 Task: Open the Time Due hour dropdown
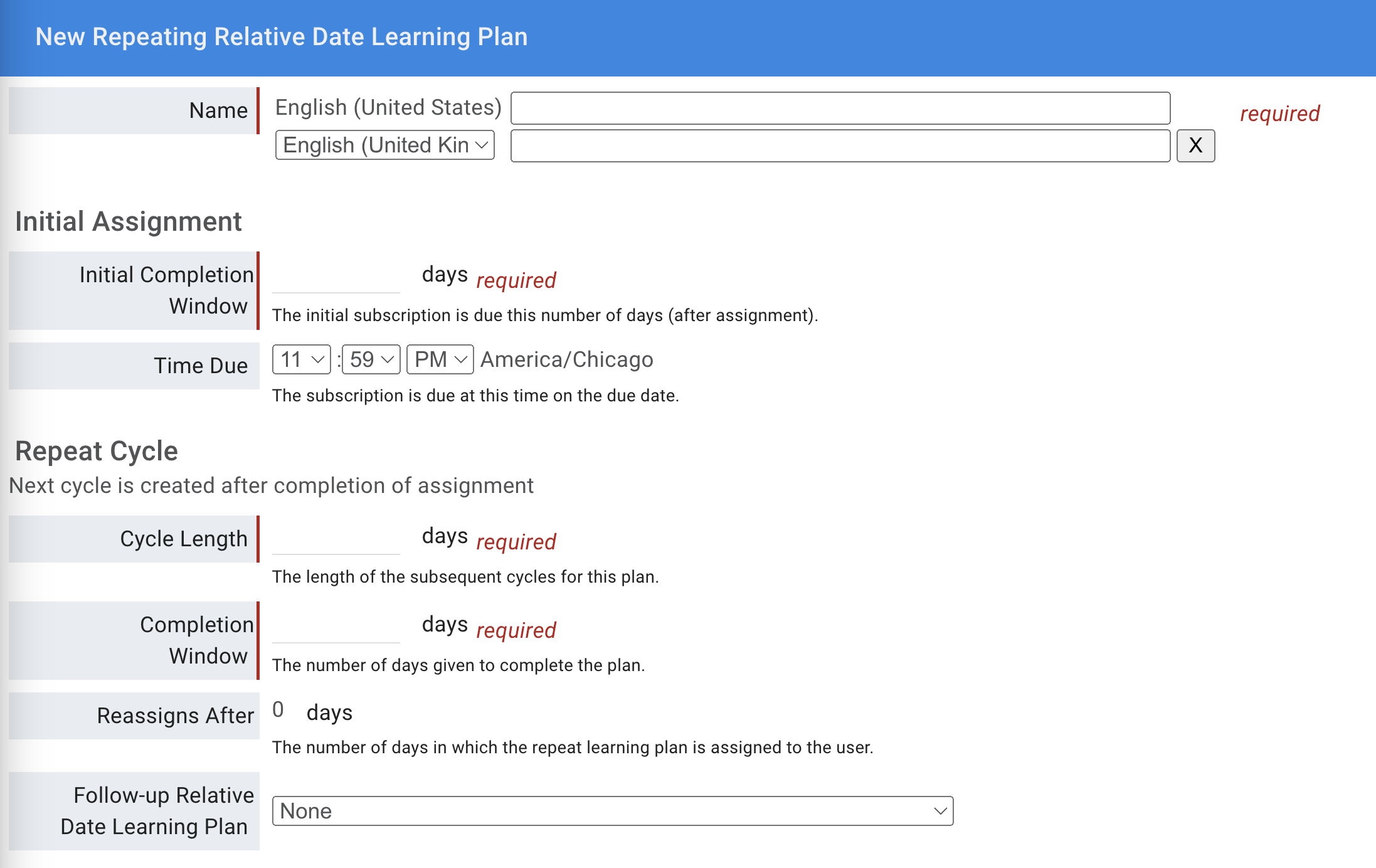(301, 359)
